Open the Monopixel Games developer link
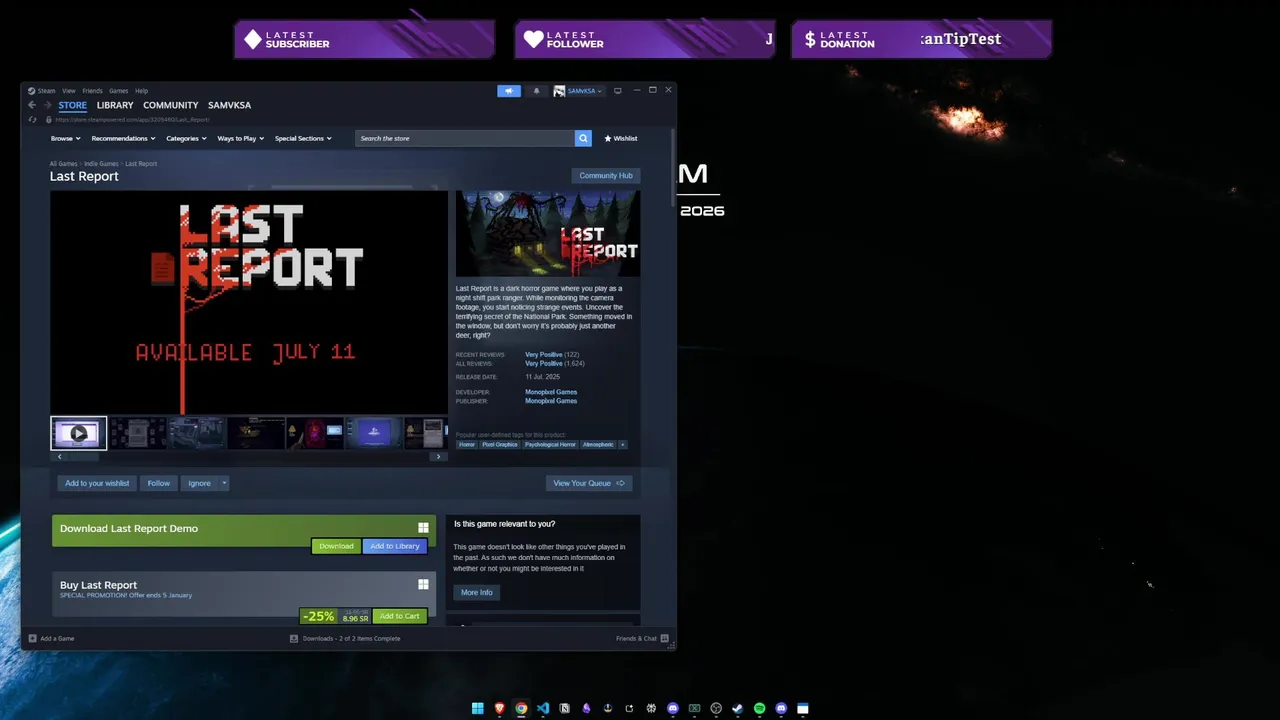The height and width of the screenshot is (720, 1280). (x=551, y=392)
